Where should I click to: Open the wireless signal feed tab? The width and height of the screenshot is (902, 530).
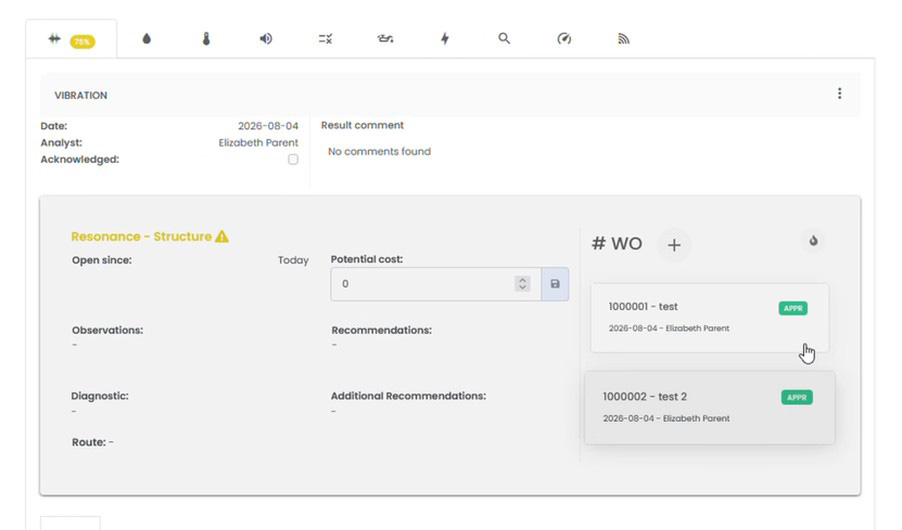point(624,39)
